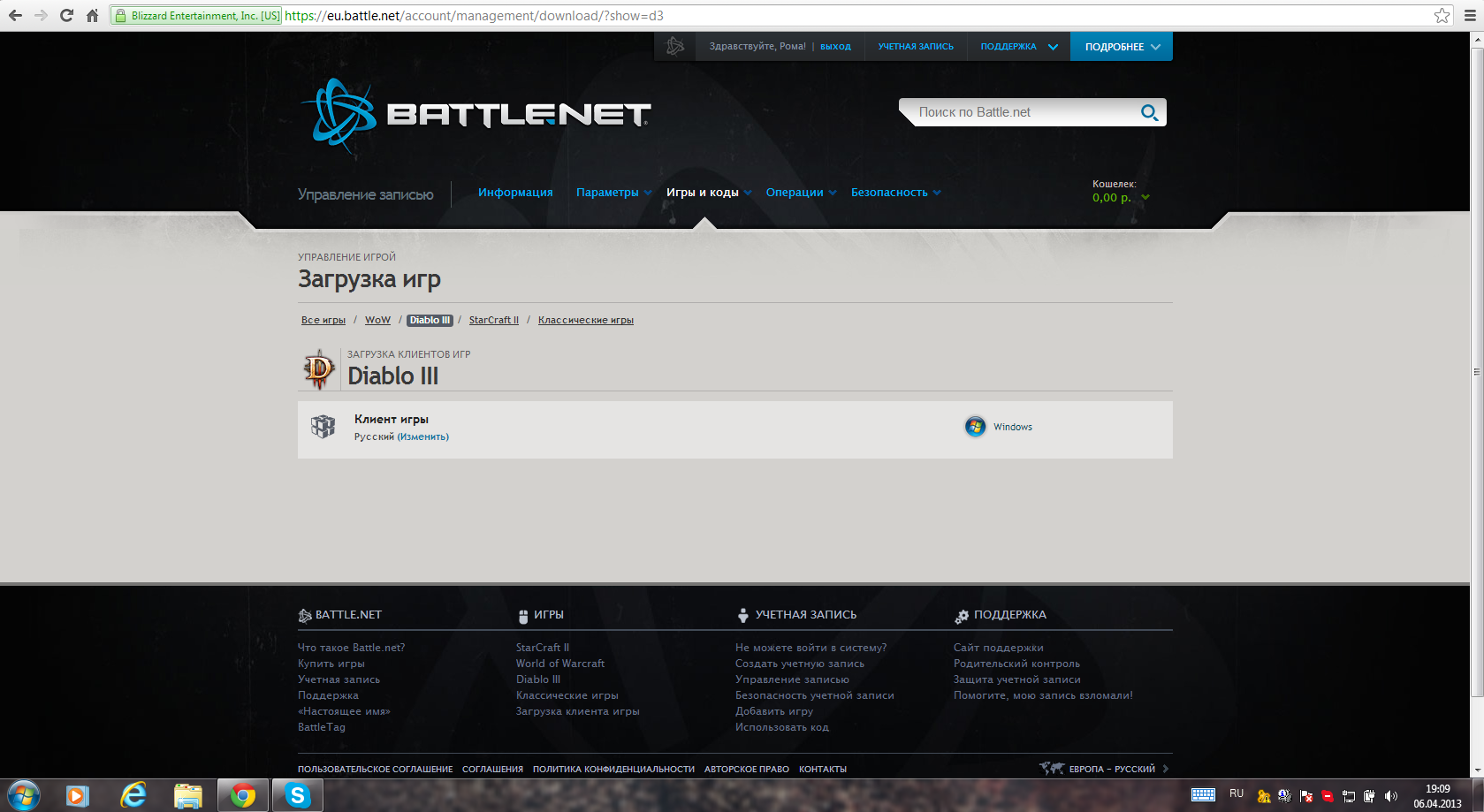Click footer link BattleTag

(322, 727)
